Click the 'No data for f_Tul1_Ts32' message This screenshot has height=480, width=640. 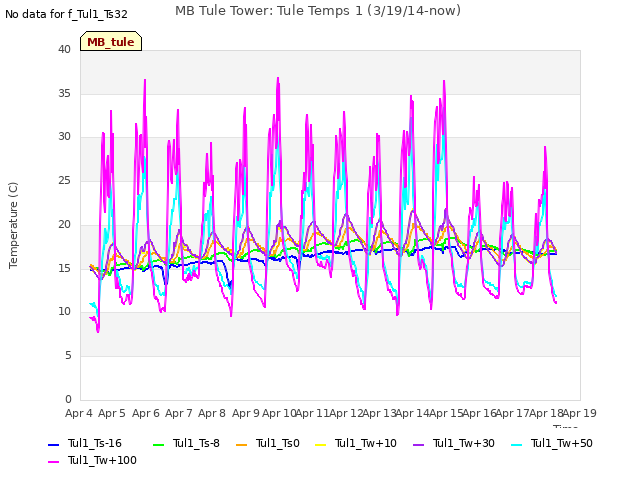[66, 14]
